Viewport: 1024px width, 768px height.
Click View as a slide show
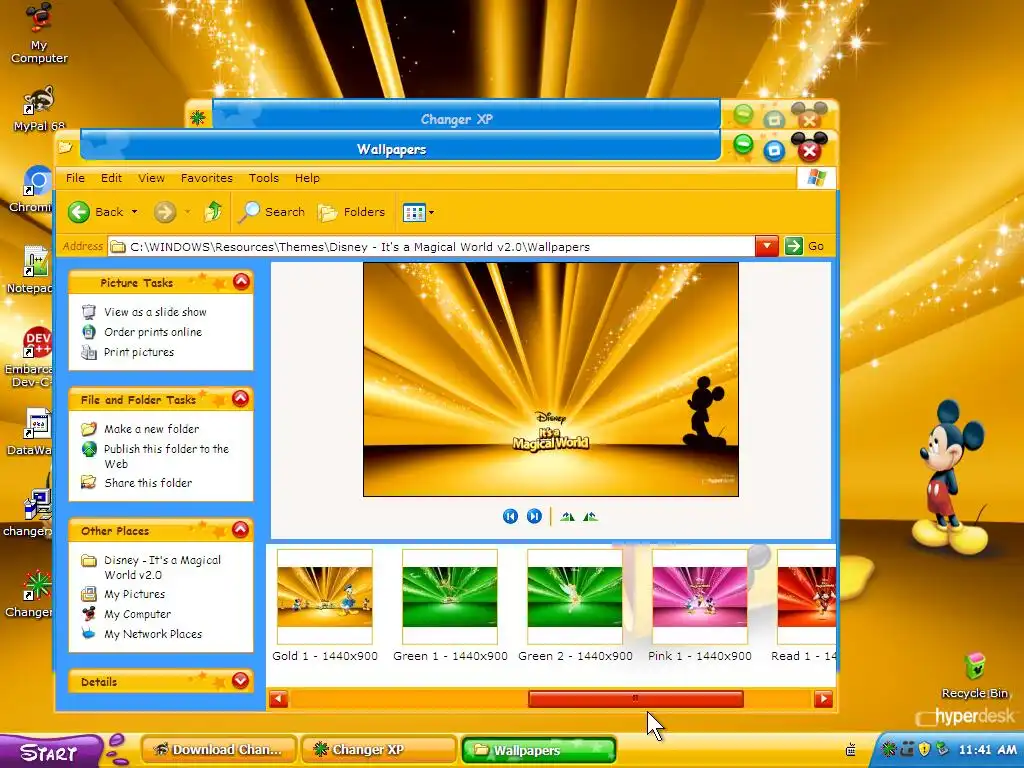[155, 312]
